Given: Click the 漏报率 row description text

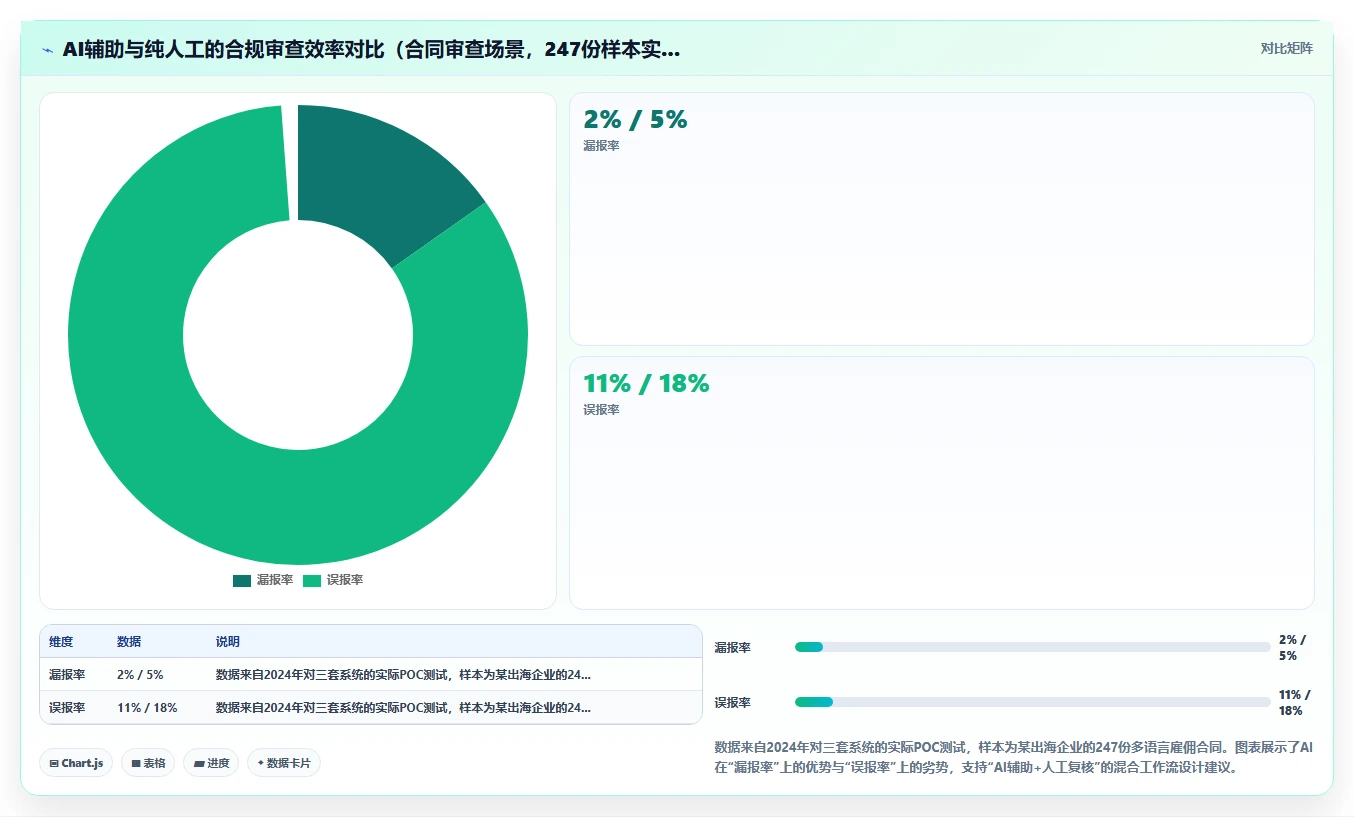Looking at the screenshot, I should pos(403,675).
